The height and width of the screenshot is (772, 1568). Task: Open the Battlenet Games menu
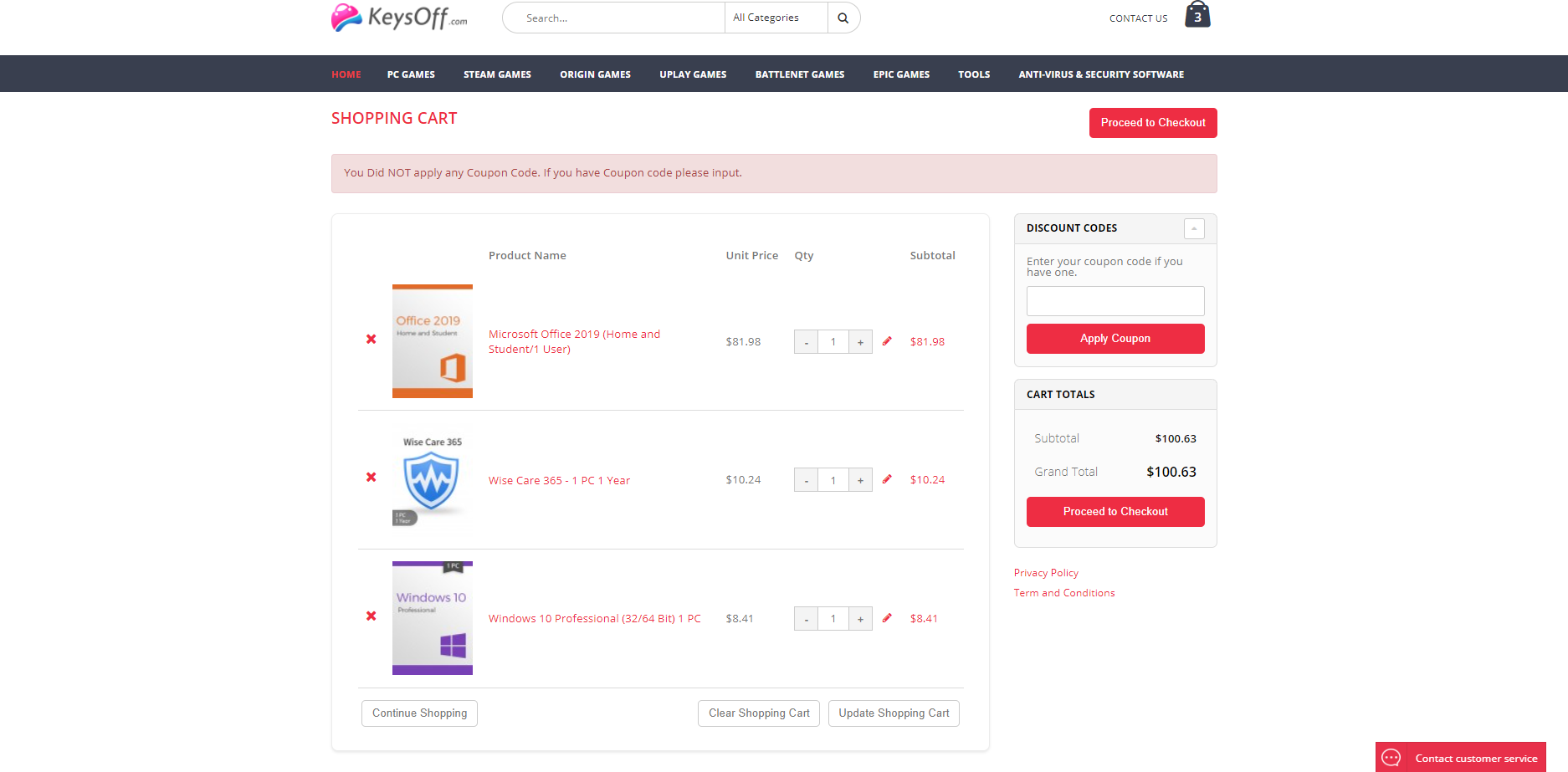pyautogui.click(x=800, y=74)
